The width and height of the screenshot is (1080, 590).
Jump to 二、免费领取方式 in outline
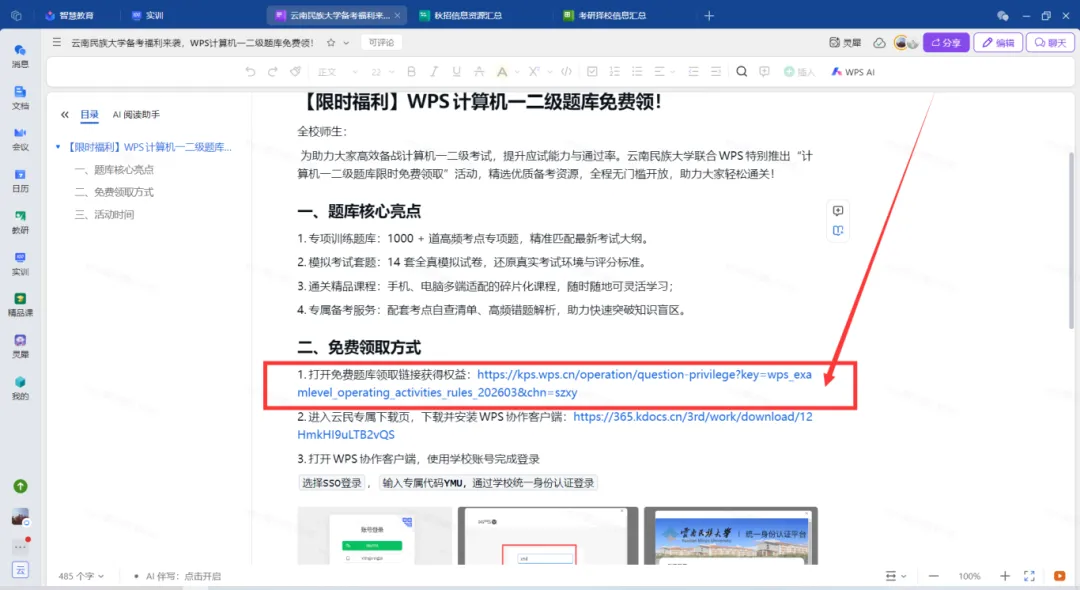coord(114,192)
